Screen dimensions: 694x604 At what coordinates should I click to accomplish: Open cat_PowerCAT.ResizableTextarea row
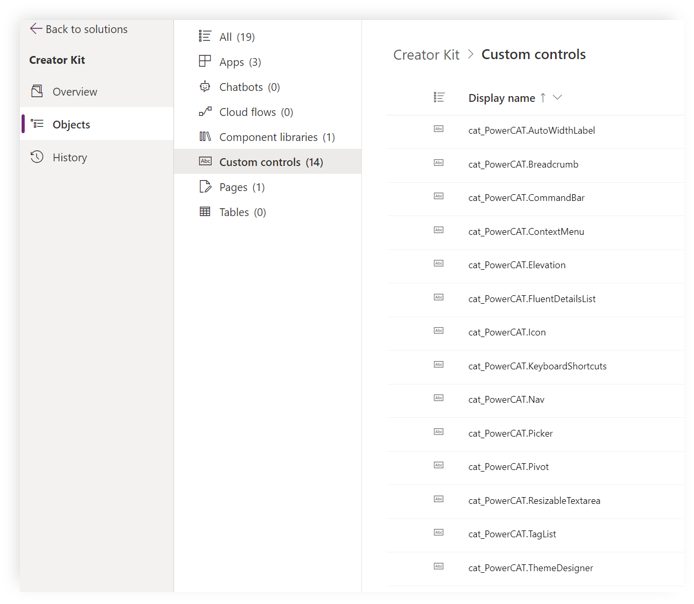pos(536,501)
